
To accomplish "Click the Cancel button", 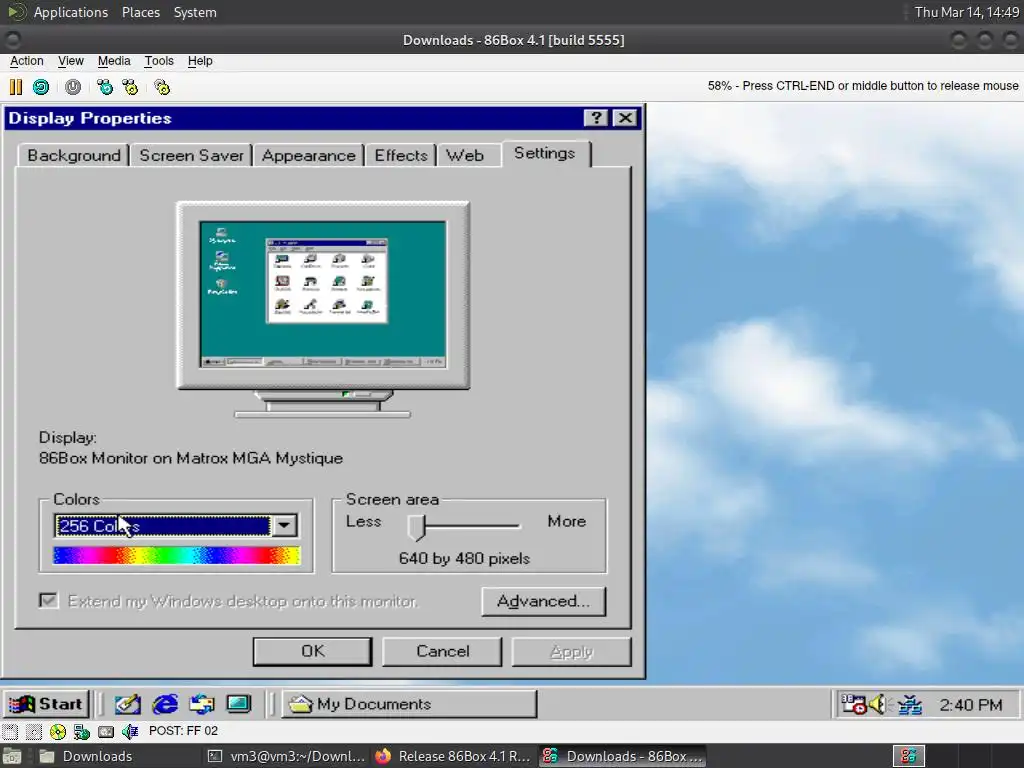I will coord(442,651).
